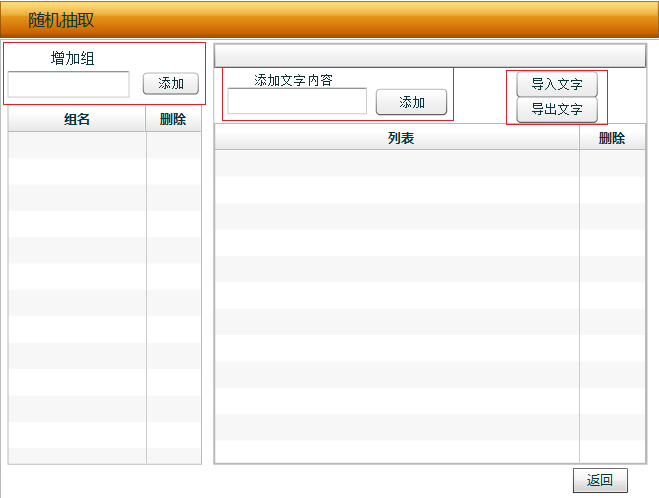This screenshot has height=498, width=659.
Task: Click first-row delete cell in group table
Action: [173, 145]
